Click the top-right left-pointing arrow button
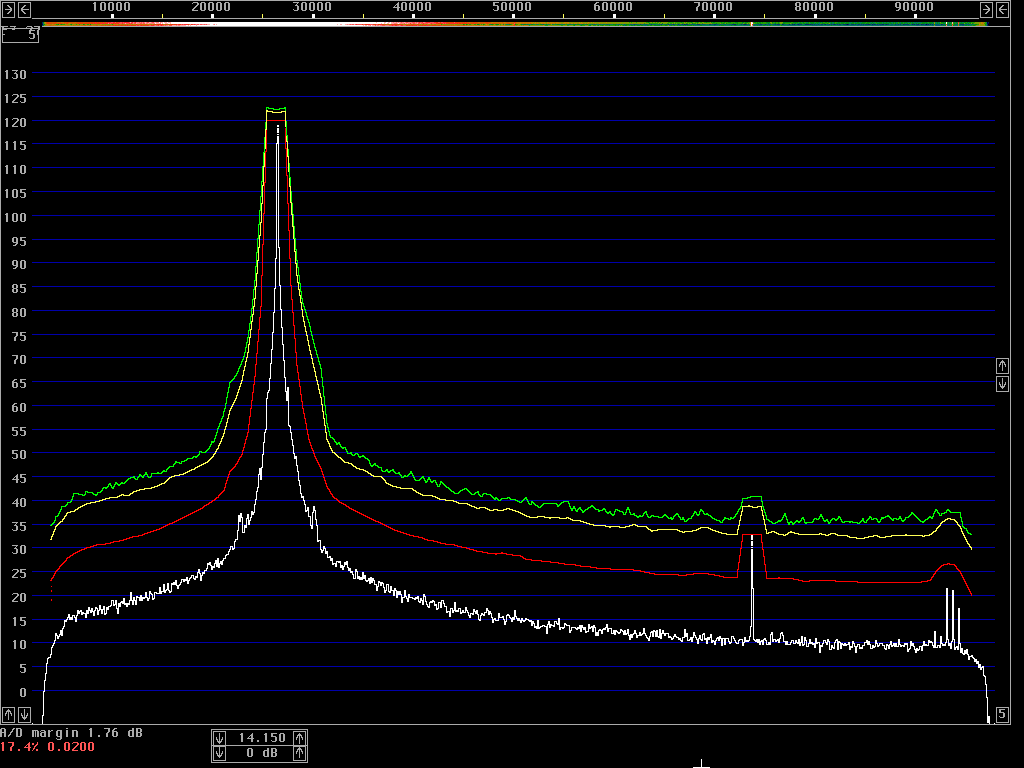 1002,9
